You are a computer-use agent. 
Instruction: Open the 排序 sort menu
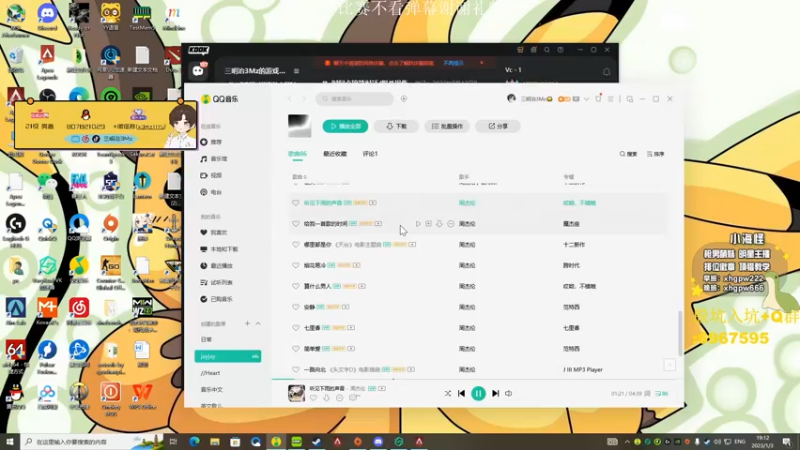(656, 154)
